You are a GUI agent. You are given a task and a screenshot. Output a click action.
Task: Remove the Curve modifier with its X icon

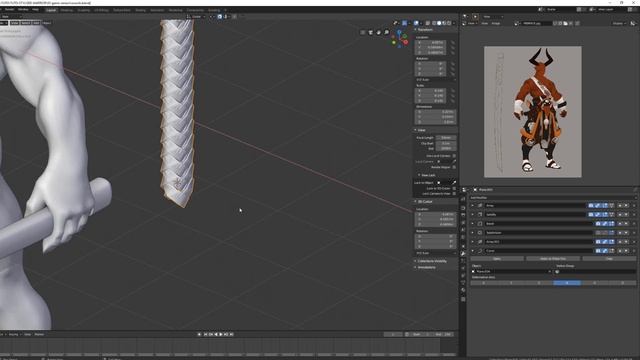click(x=634, y=251)
